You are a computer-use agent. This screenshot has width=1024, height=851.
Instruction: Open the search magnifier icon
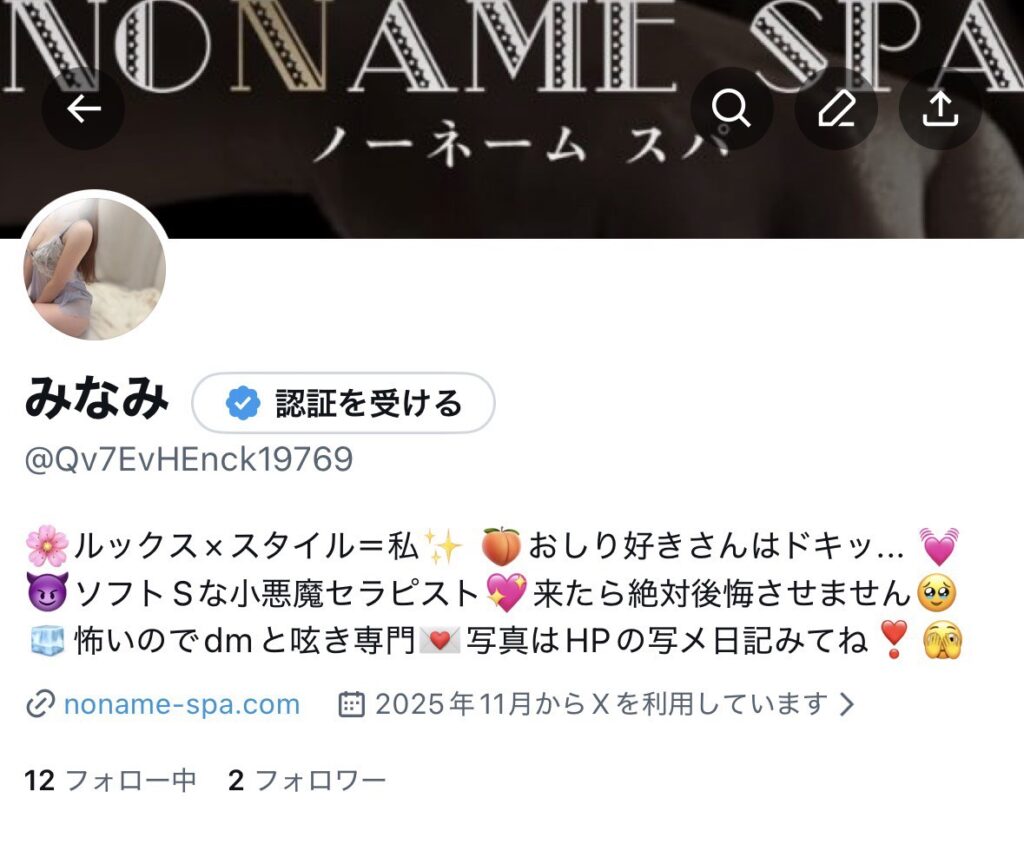point(731,108)
